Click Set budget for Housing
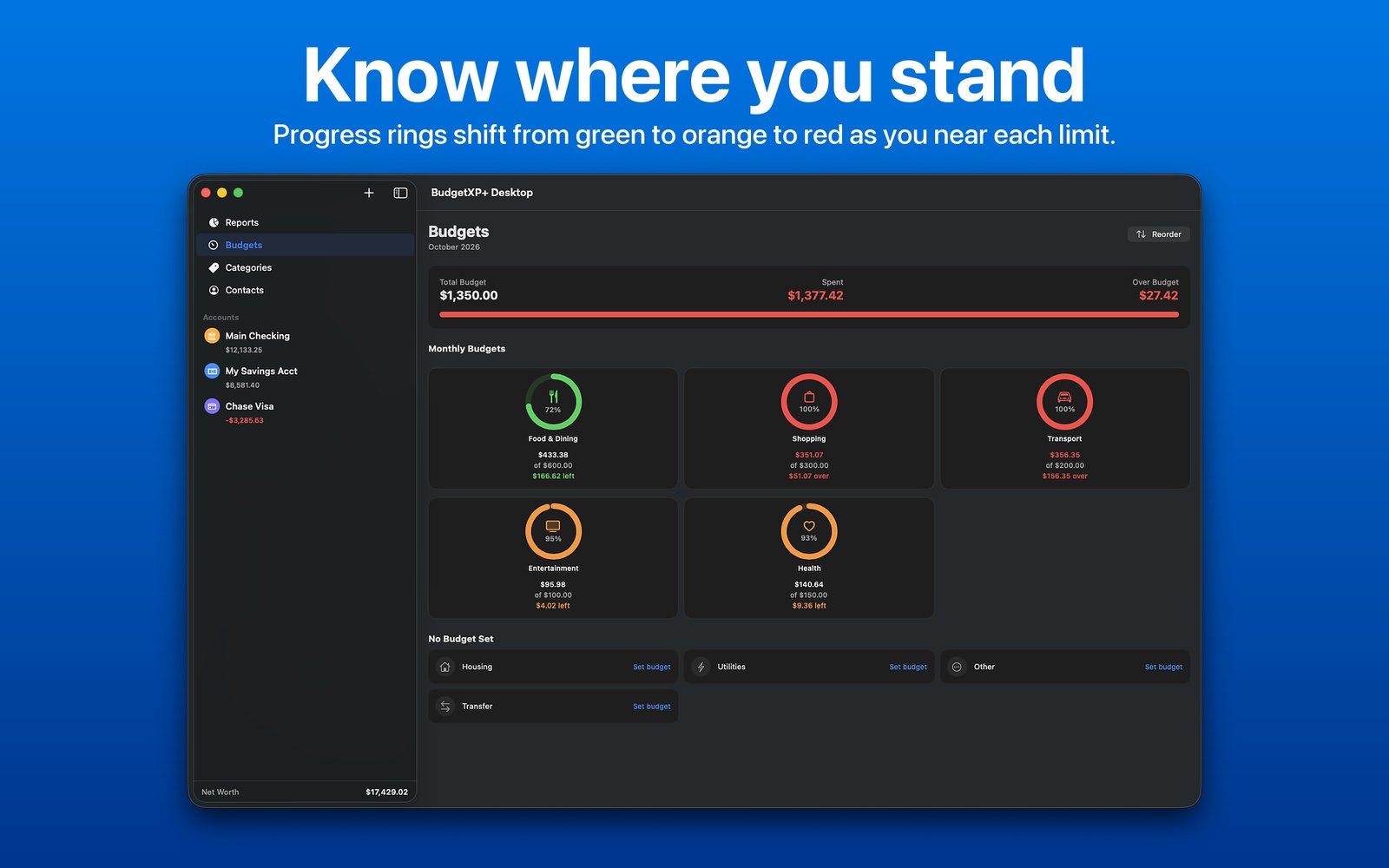This screenshot has height=868, width=1389. click(x=652, y=667)
